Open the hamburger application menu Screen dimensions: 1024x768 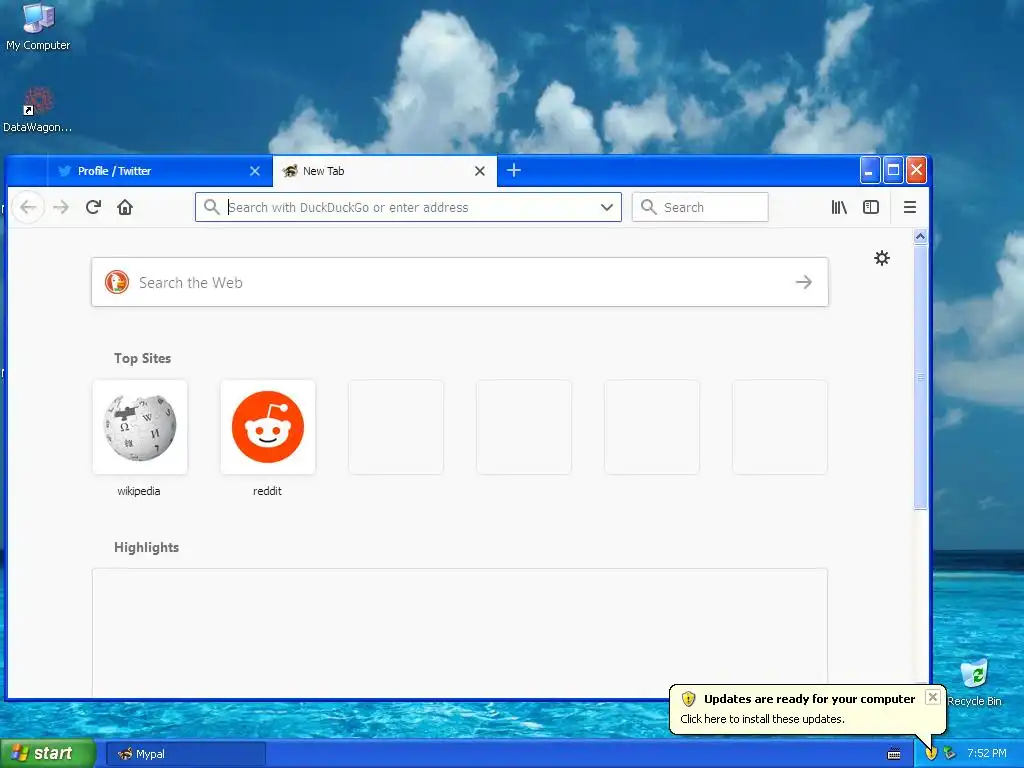coord(910,208)
